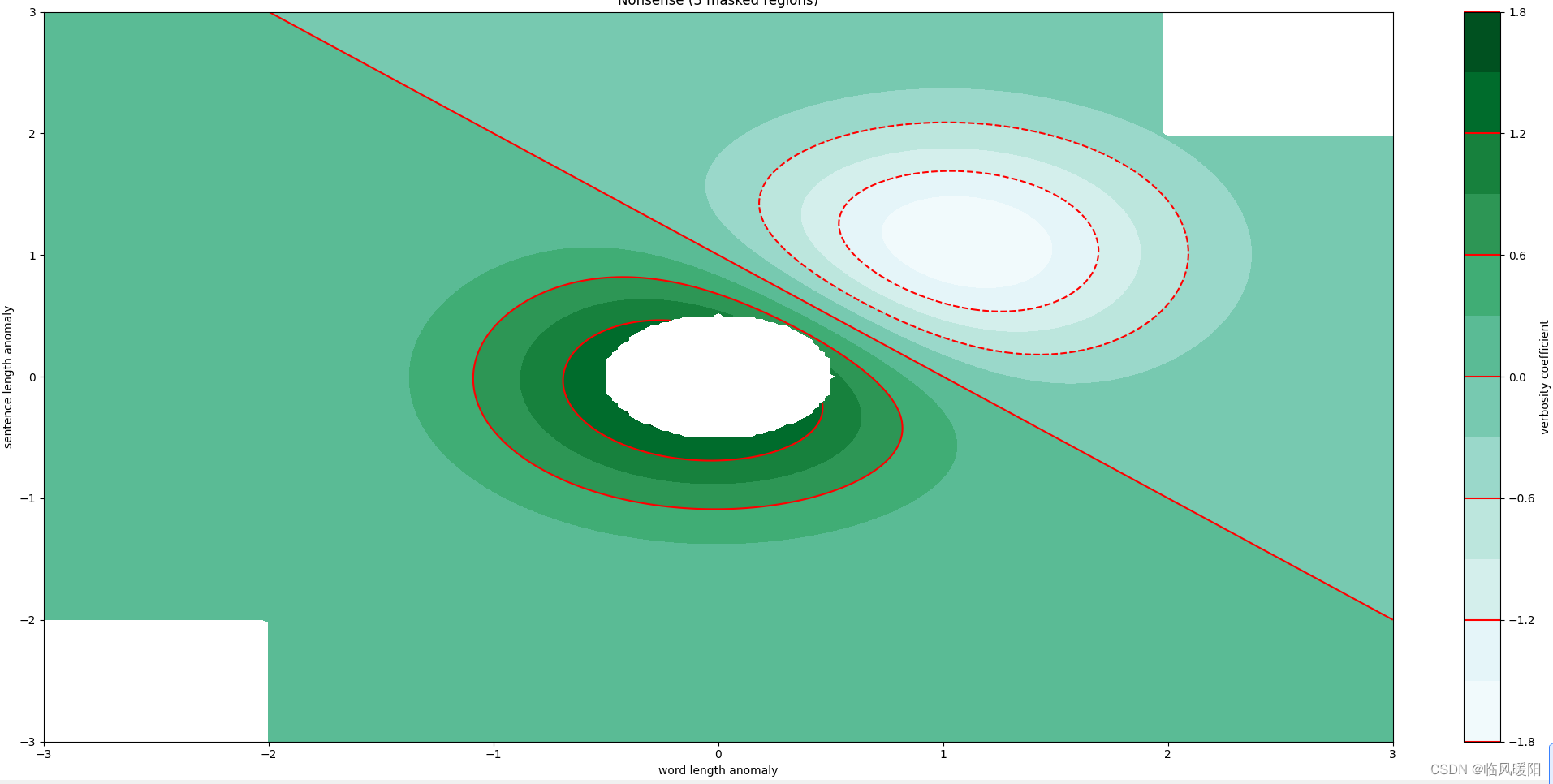1553x784 pixels.
Task: Select the x-axis tick label 2
Action: [1167, 754]
